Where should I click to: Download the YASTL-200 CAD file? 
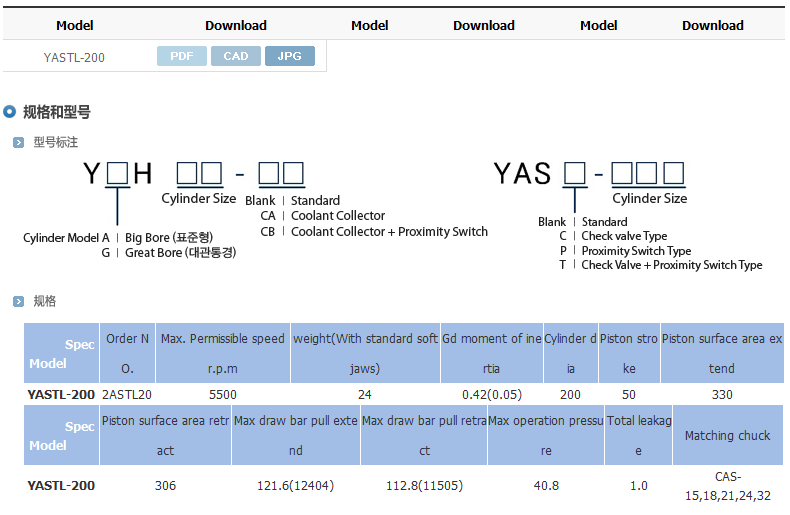click(235, 56)
